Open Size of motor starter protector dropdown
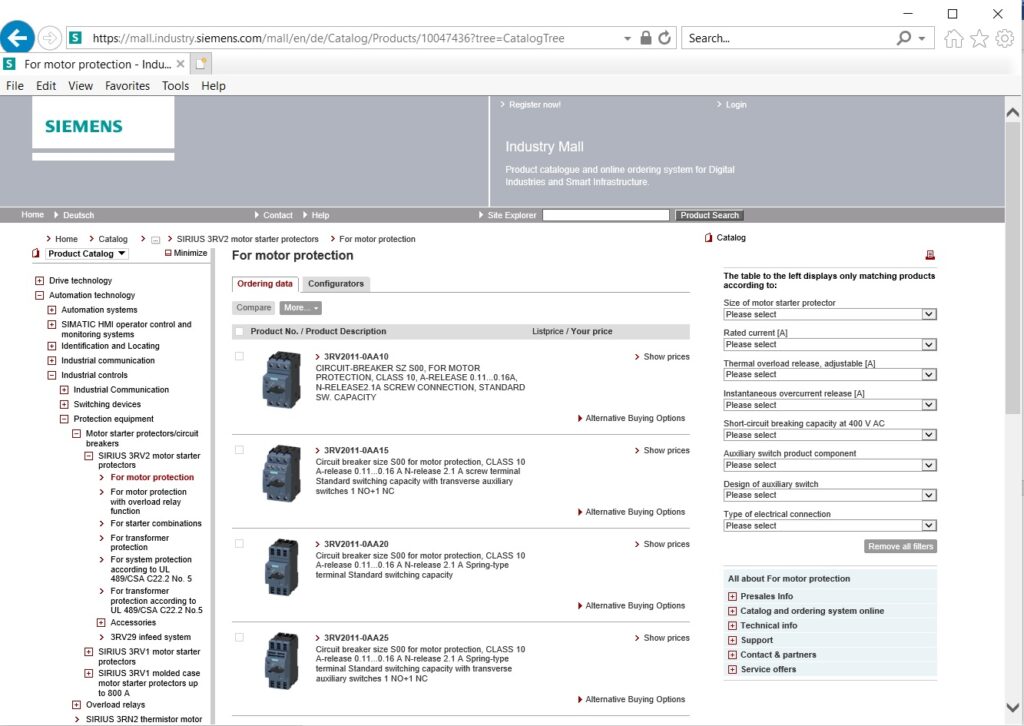 click(829, 315)
